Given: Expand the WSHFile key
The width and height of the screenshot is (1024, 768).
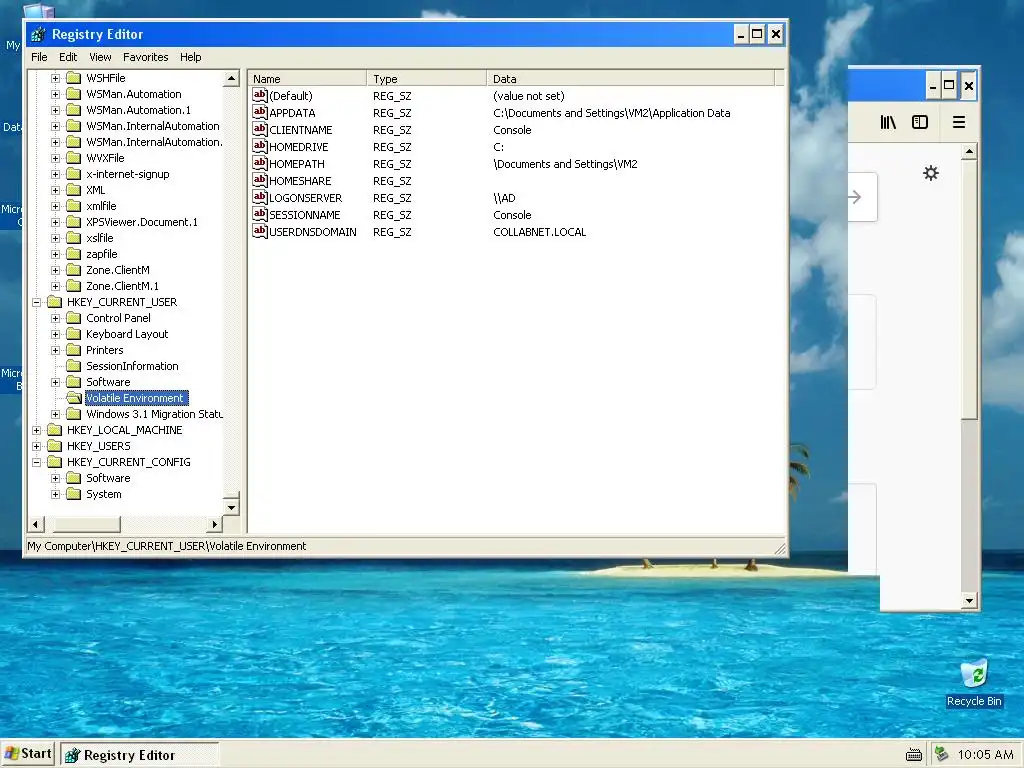Looking at the screenshot, I should tap(56, 78).
